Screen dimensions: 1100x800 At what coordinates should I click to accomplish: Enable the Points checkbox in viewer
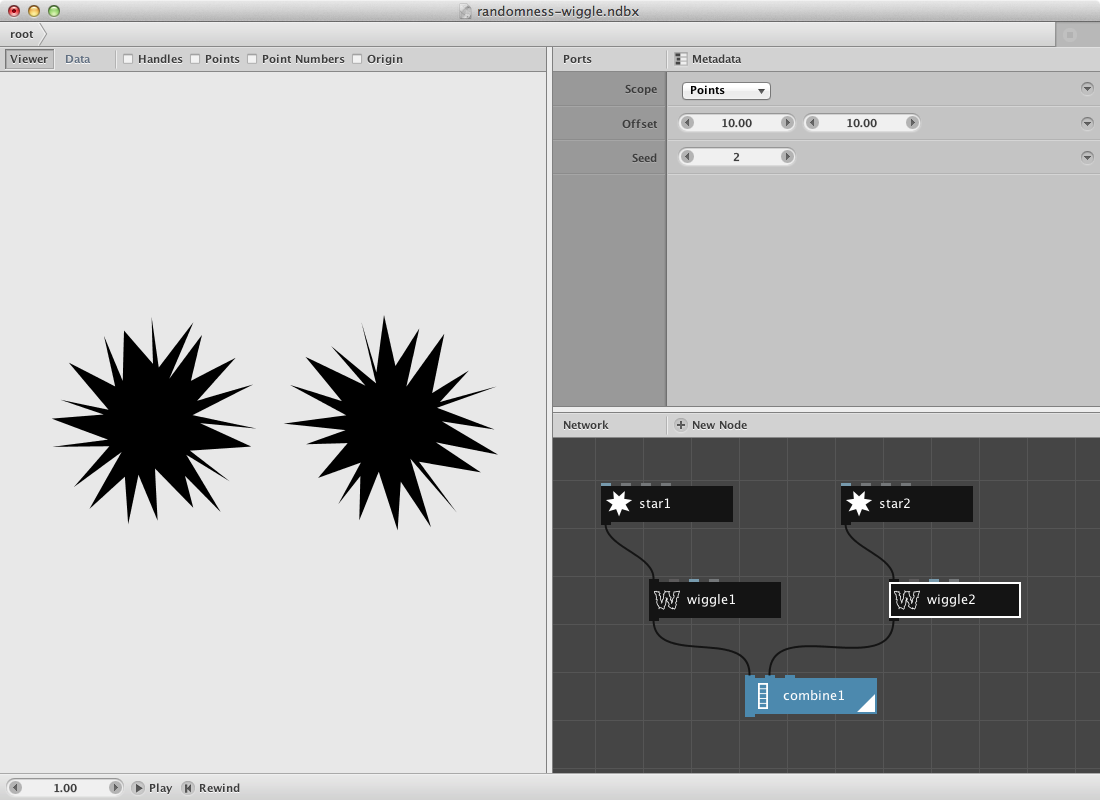pos(195,59)
